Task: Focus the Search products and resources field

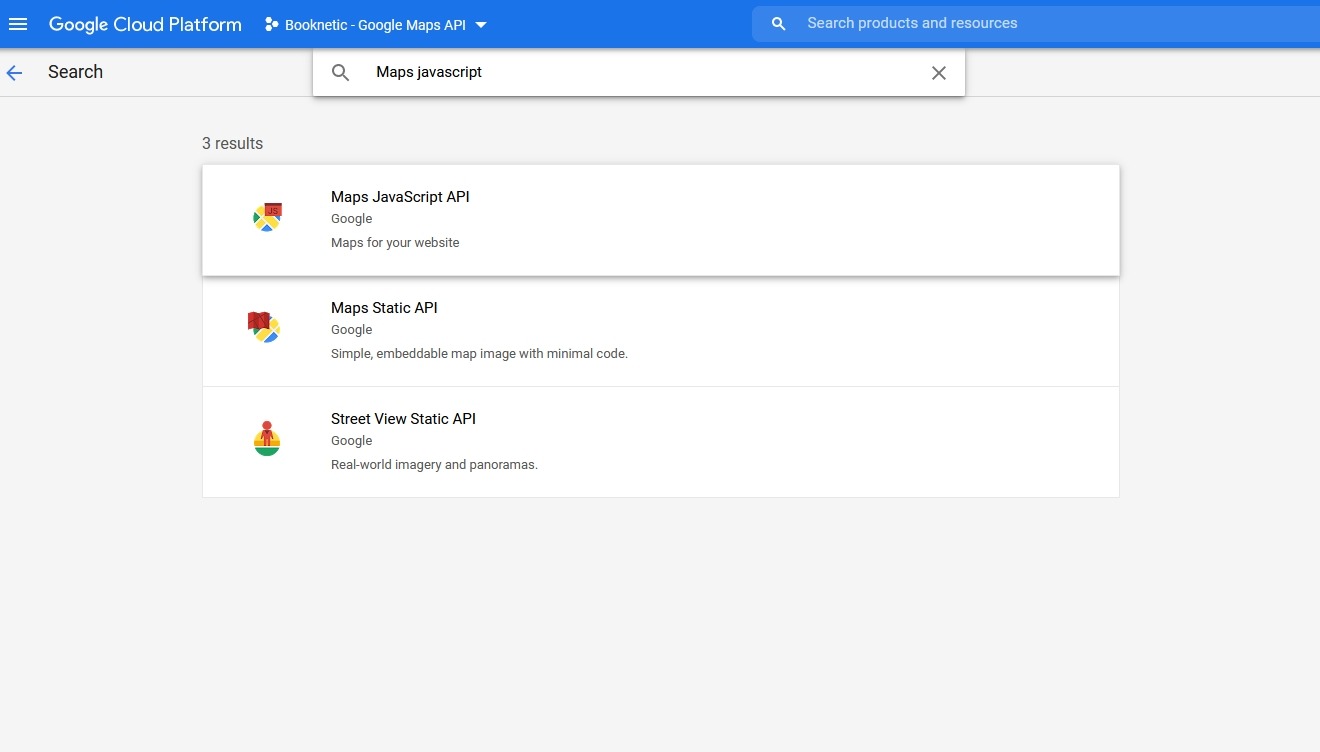Action: tap(1036, 24)
